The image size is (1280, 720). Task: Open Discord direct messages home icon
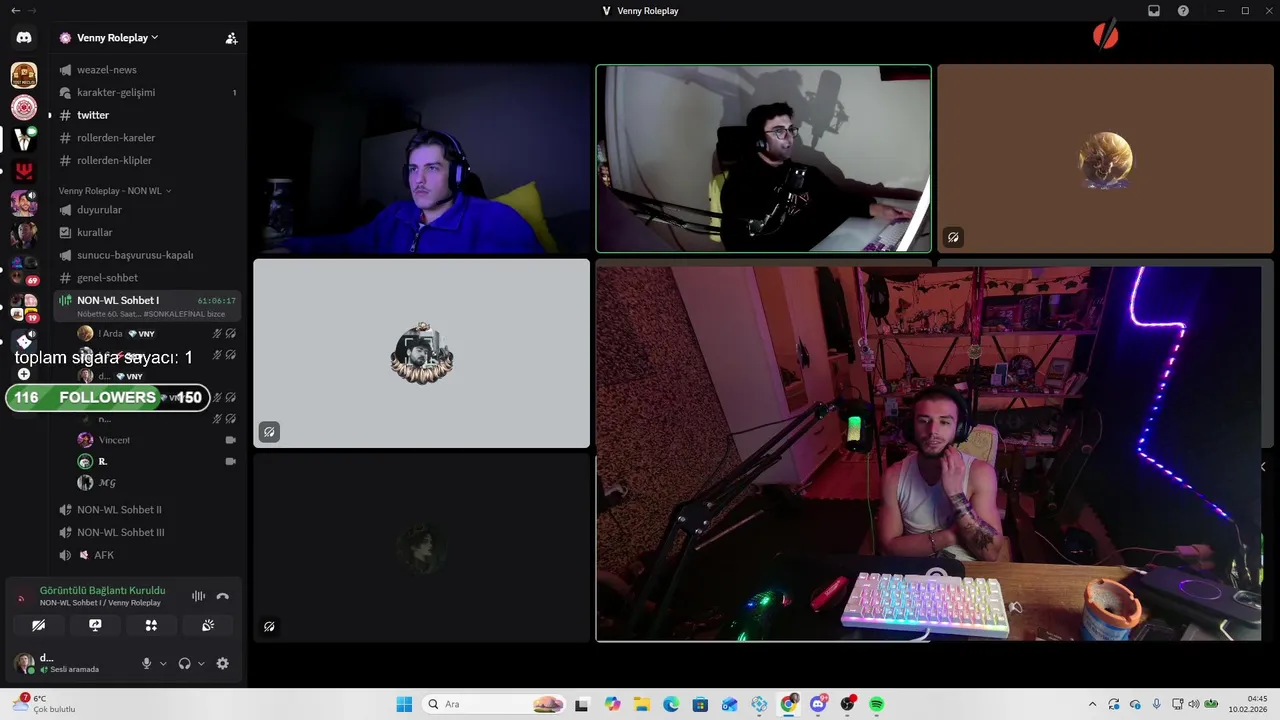click(x=24, y=38)
